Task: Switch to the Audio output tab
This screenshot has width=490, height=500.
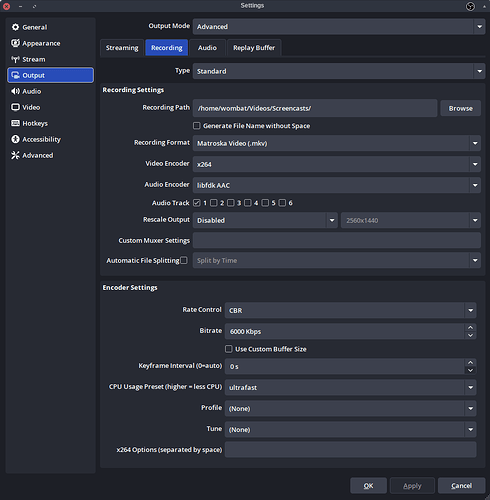Action: tap(207, 48)
